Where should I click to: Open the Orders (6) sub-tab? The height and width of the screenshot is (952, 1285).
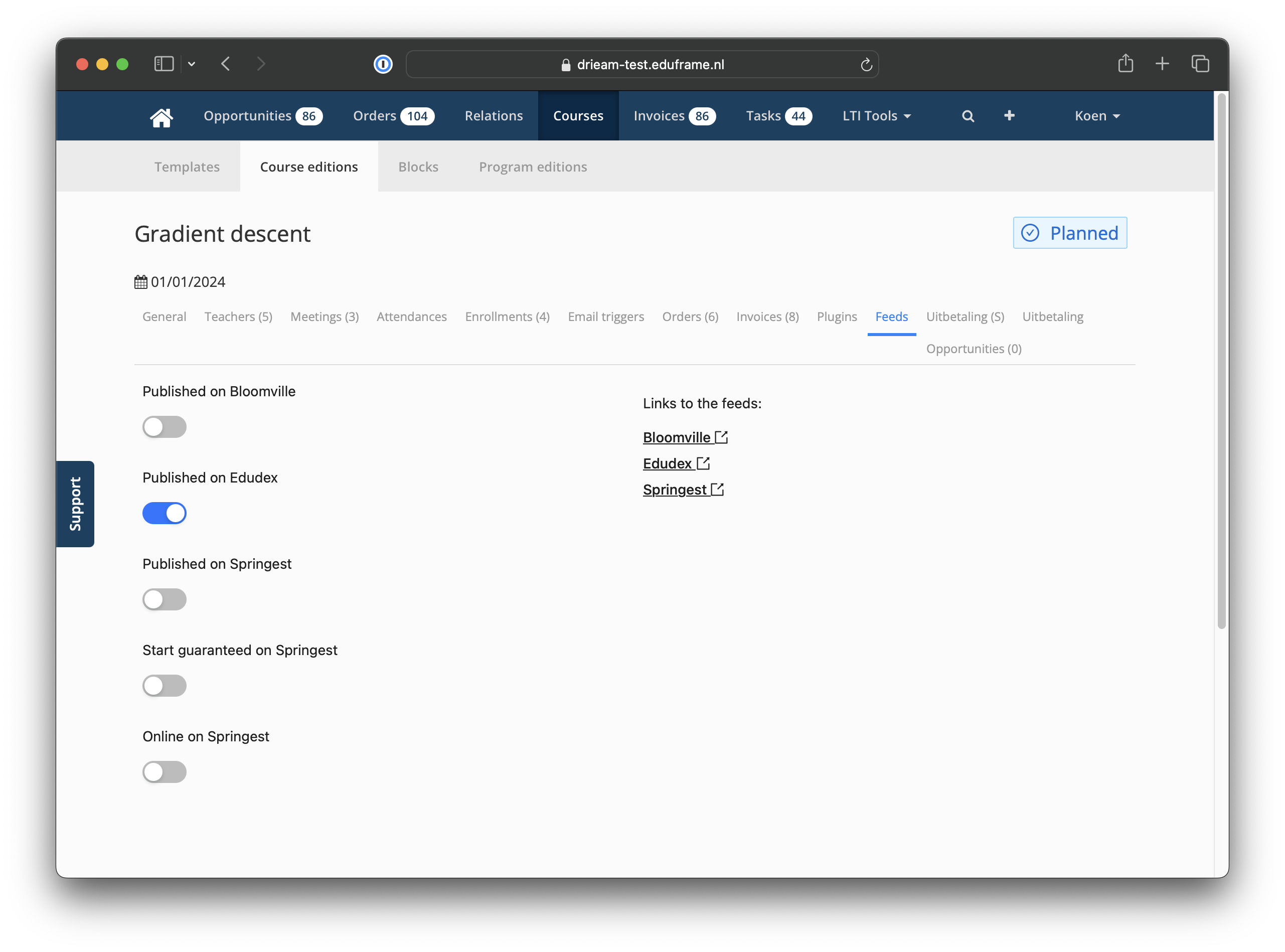click(690, 316)
